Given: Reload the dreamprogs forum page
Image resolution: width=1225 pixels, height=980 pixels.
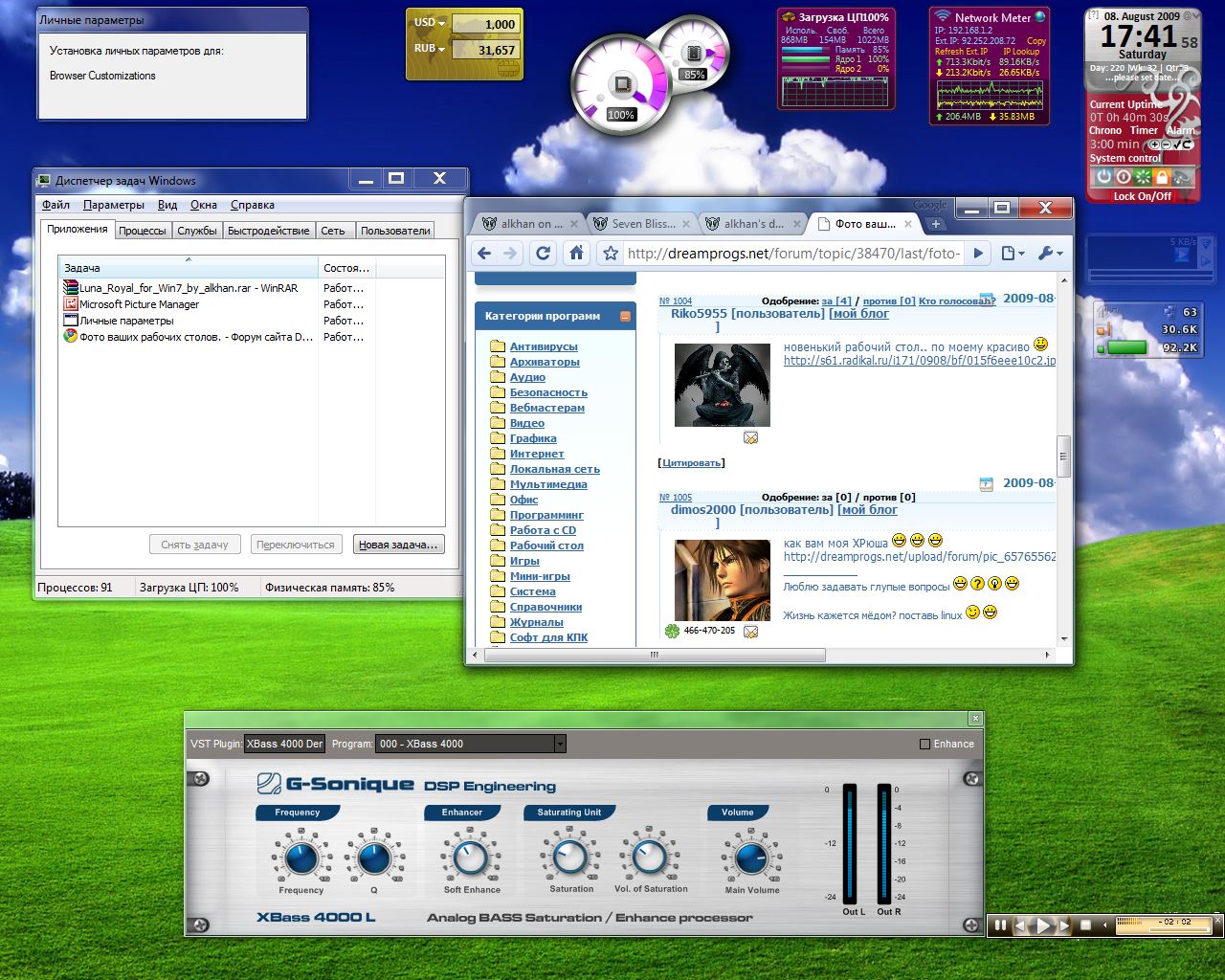Looking at the screenshot, I should [544, 254].
